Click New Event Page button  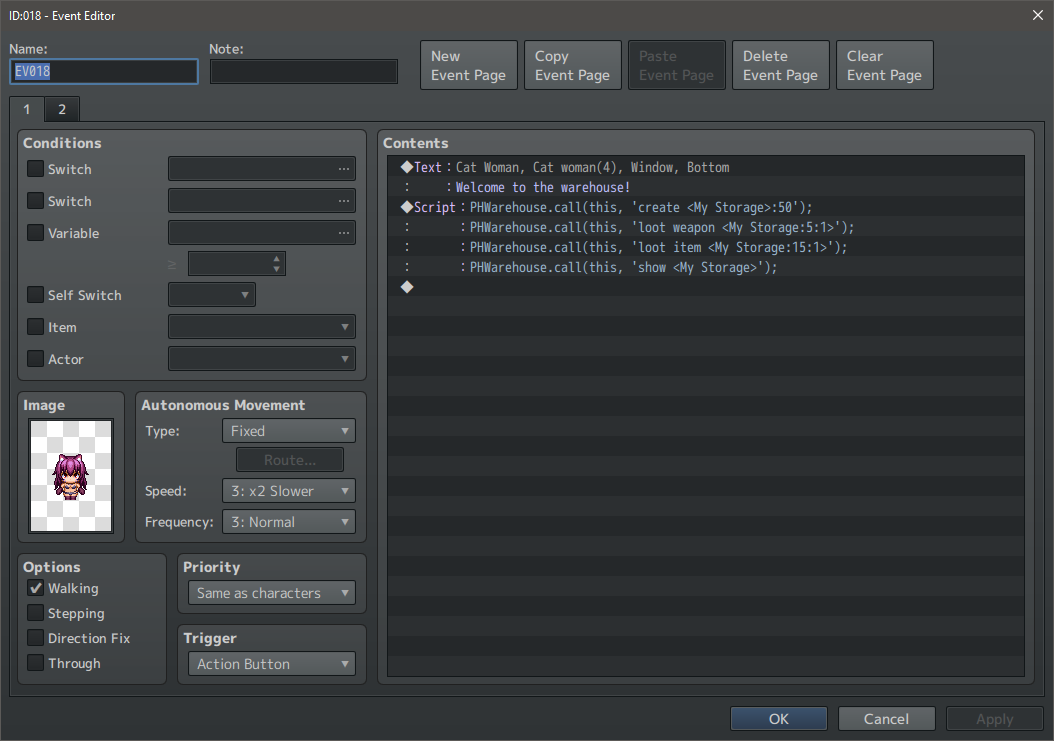click(469, 65)
